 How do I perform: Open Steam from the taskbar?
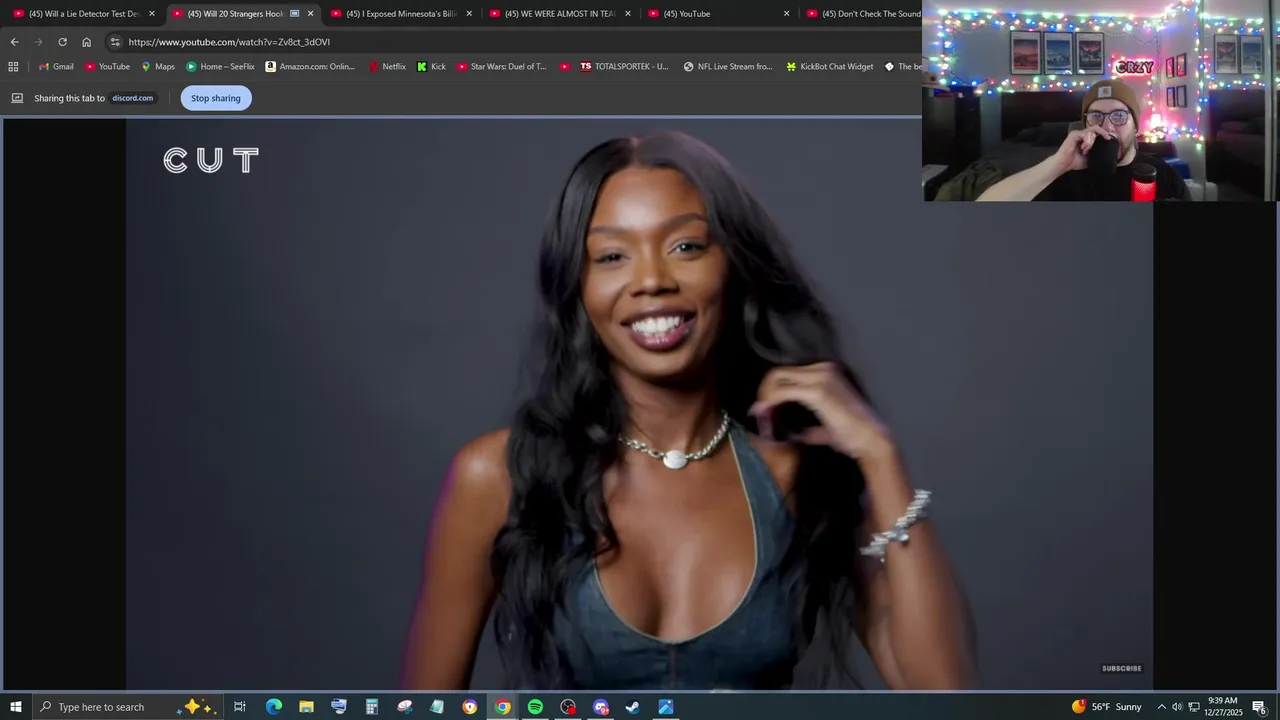[x=633, y=707]
